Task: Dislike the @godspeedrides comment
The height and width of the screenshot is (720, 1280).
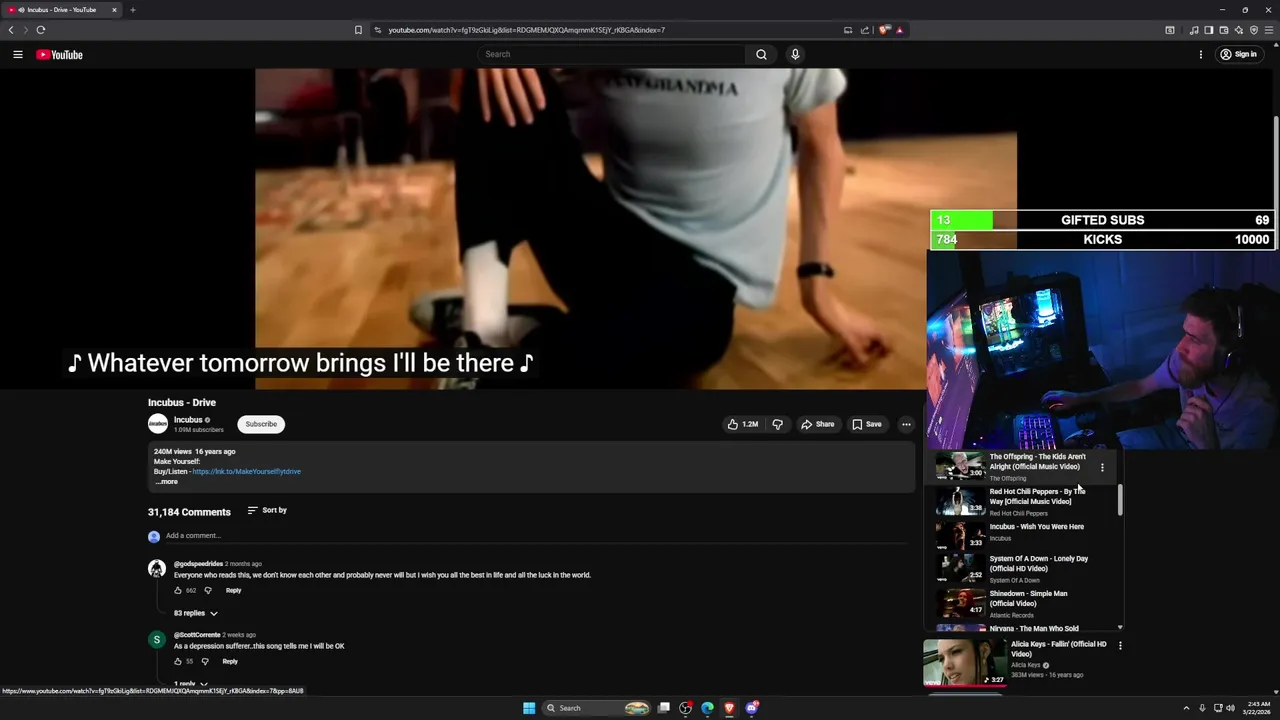Action: pos(208,590)
